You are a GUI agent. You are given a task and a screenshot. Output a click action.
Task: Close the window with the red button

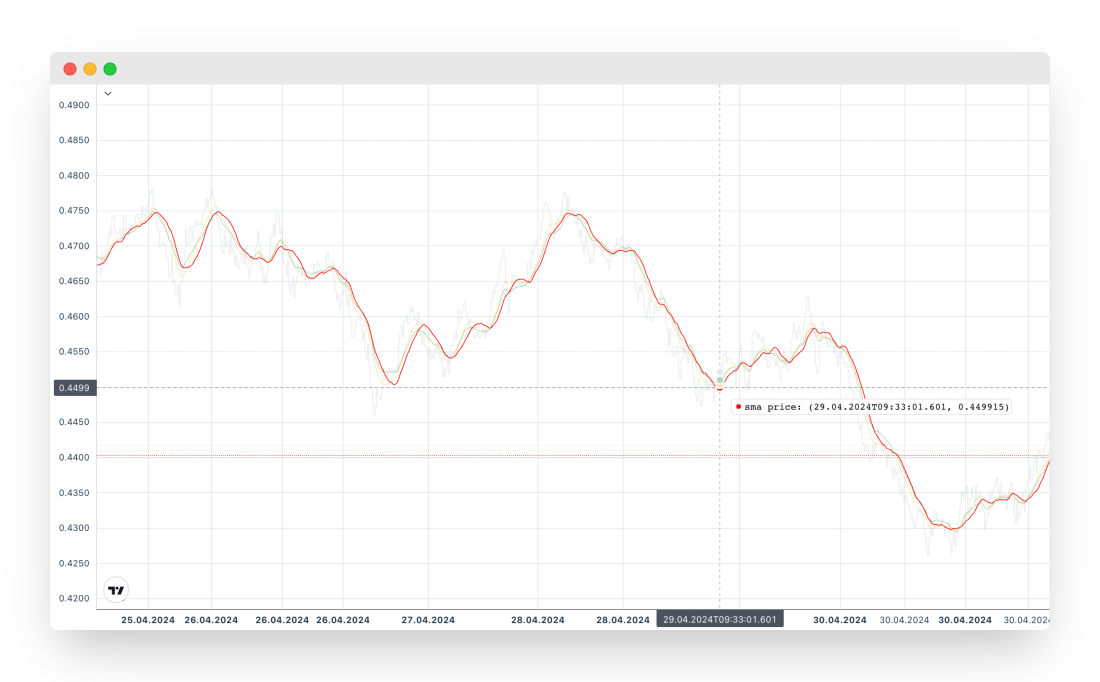pos(70,69)
